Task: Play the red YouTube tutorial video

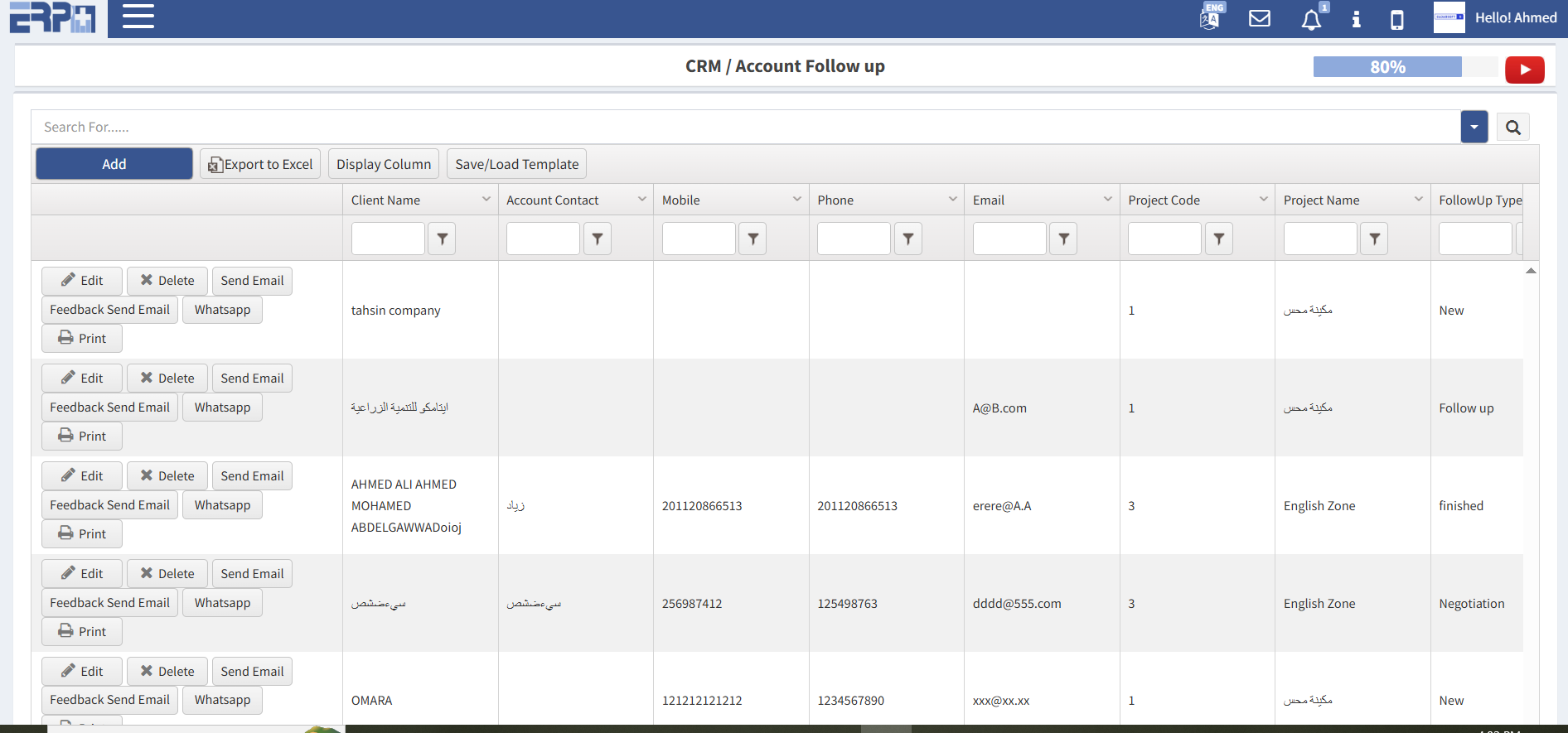Action: (1524, 70)
